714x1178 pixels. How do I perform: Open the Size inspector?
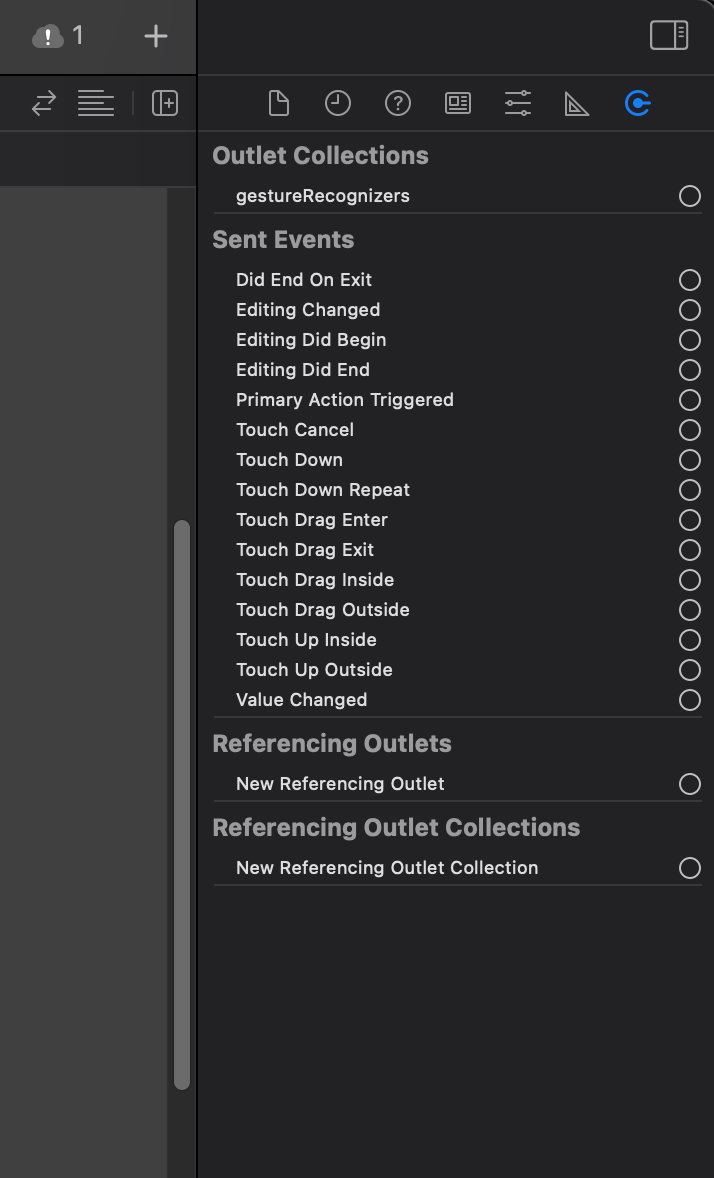[577, 103]
